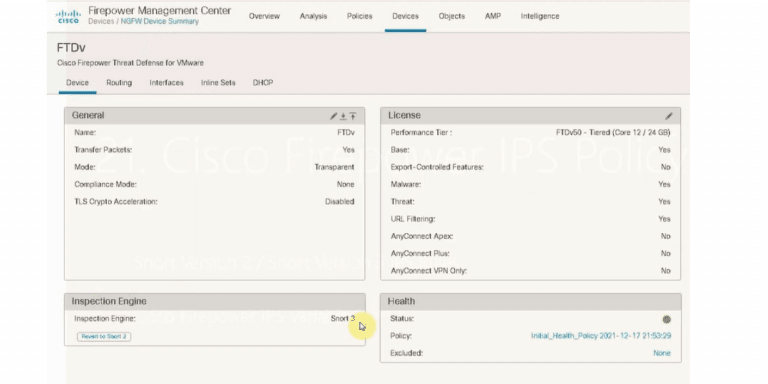
Task: Open the Policies menu
Action: [x=360, y=16]
